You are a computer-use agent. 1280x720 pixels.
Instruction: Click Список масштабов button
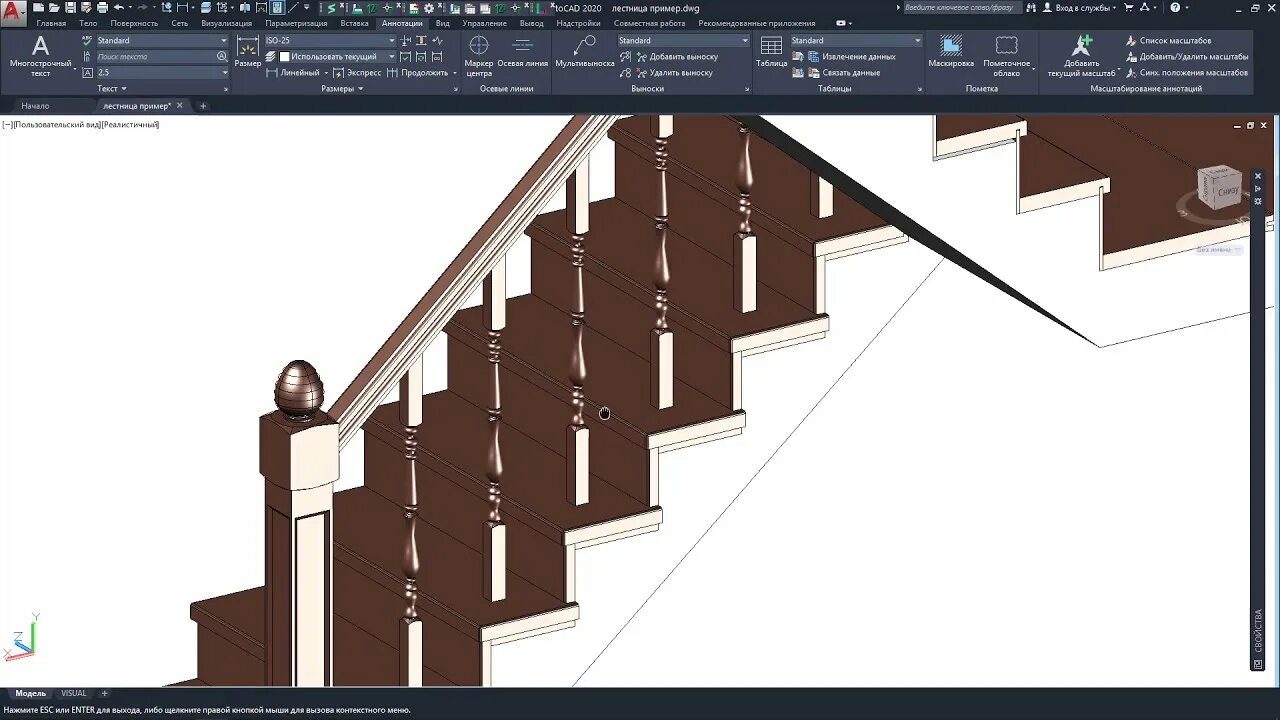pos(1168,40)
